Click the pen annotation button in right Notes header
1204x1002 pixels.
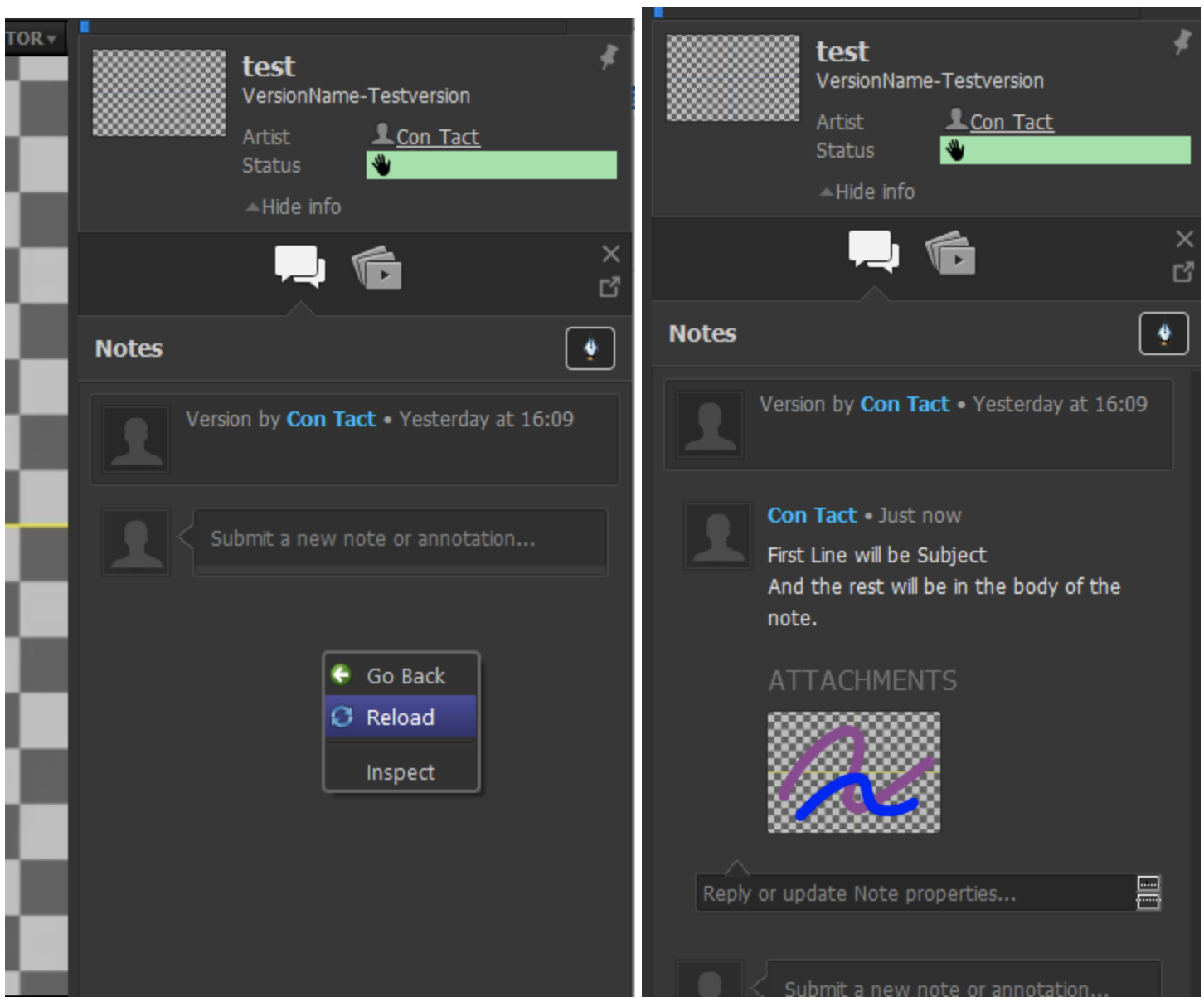pos(1163,333)
